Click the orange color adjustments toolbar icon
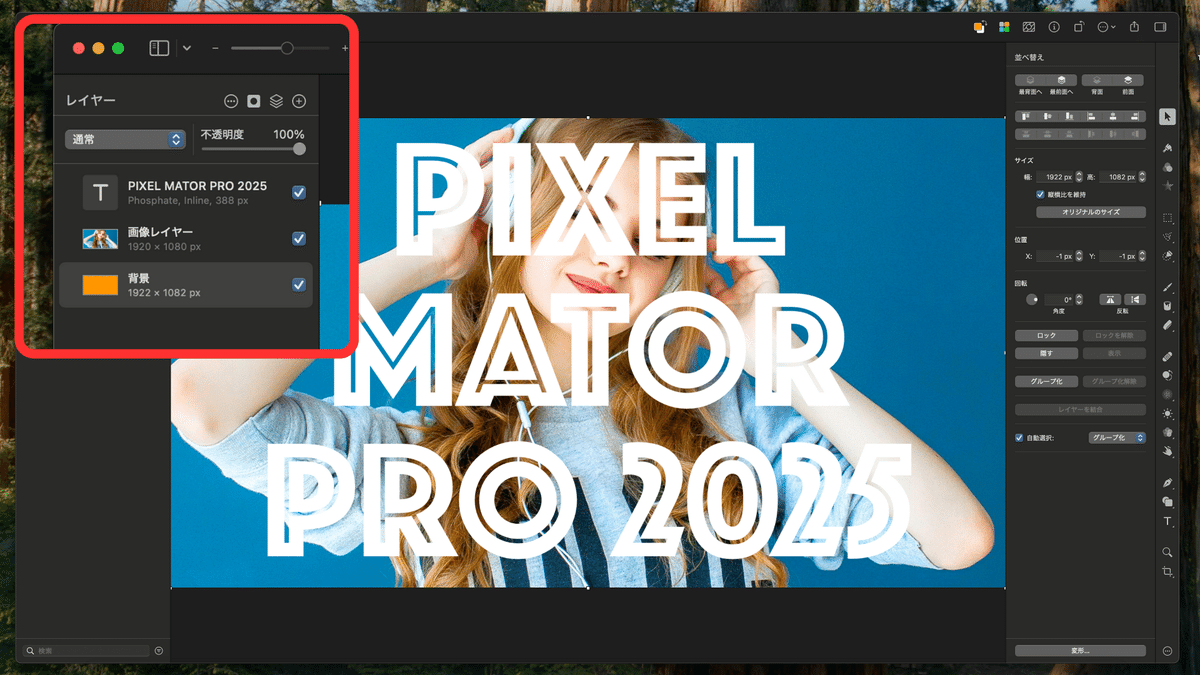This screenshot has height=675, width=1200. click(981, 27)
